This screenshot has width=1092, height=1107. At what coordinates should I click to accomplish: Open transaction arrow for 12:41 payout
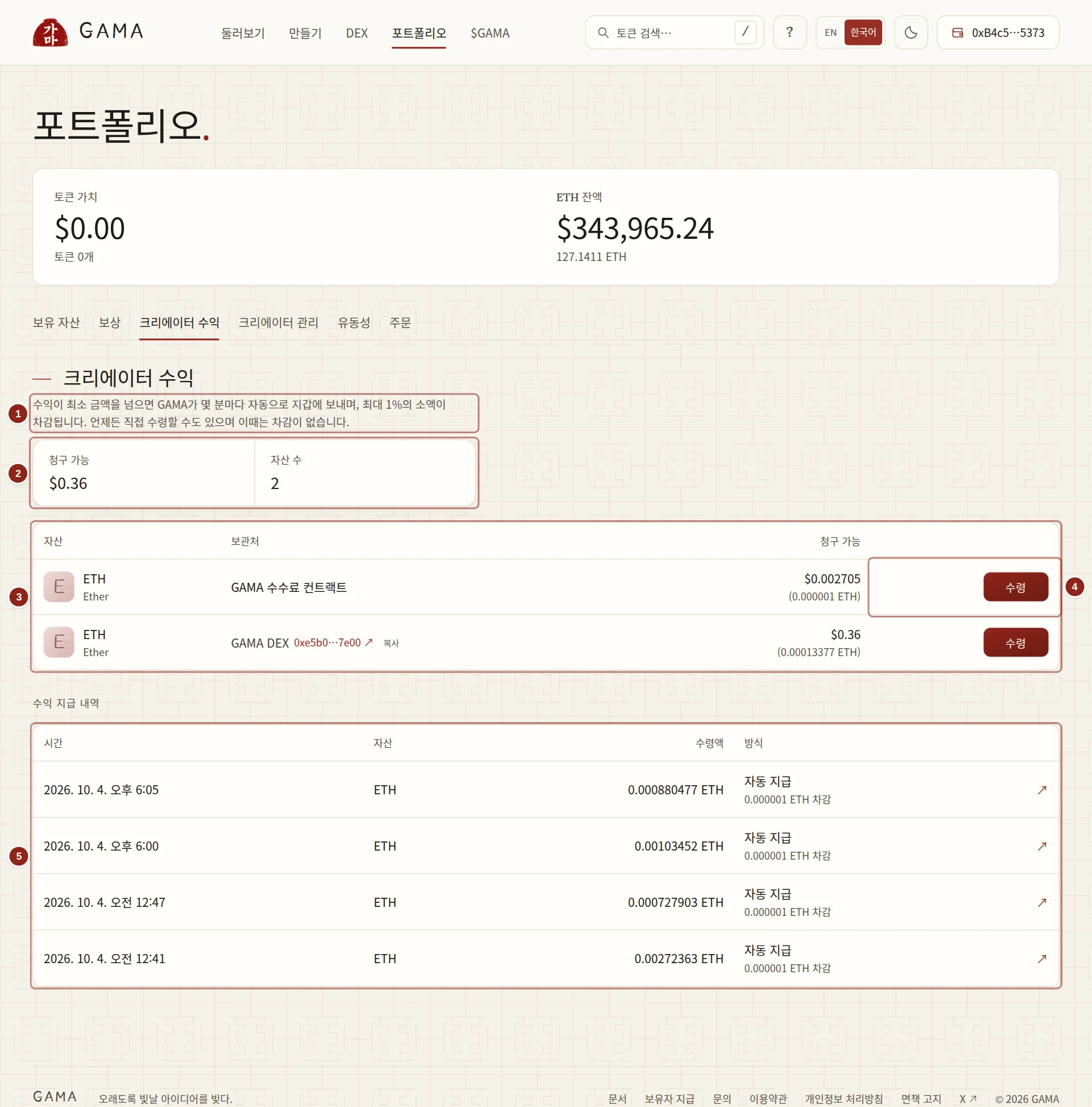(x=1041, y=958)
